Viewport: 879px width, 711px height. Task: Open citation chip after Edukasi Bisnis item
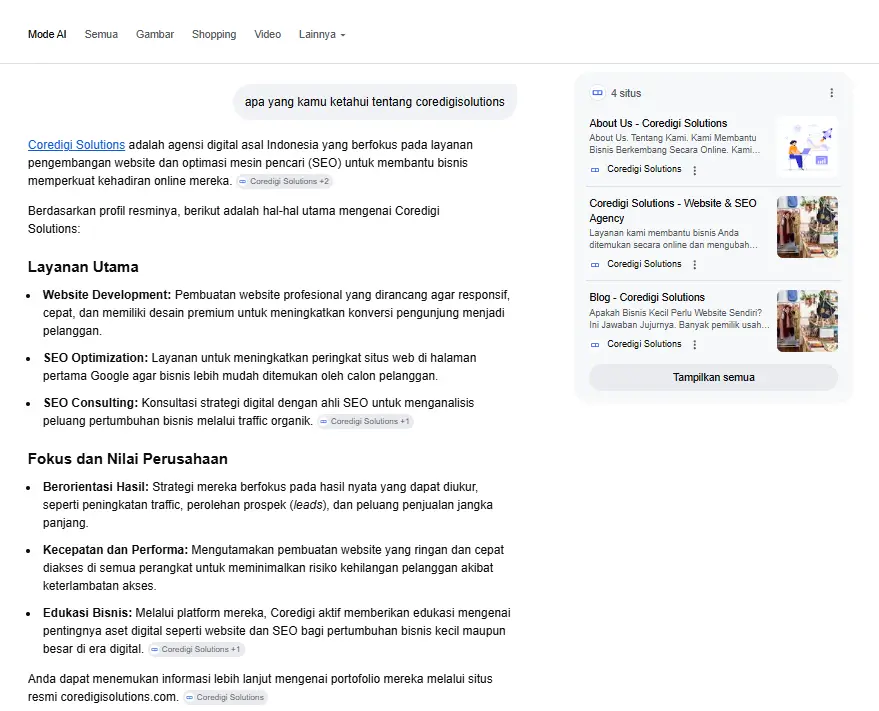[196, 649]
